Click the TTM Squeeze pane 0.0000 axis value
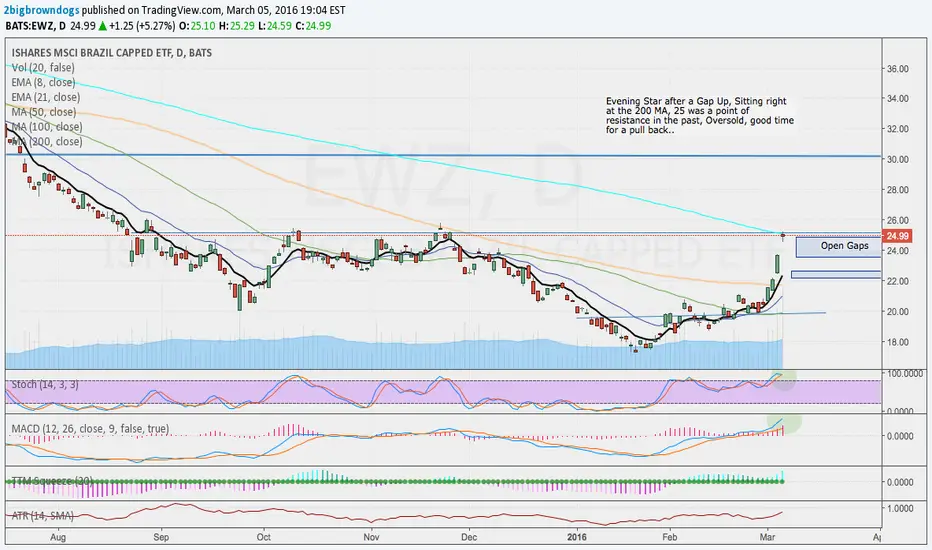 coord(900,482)
